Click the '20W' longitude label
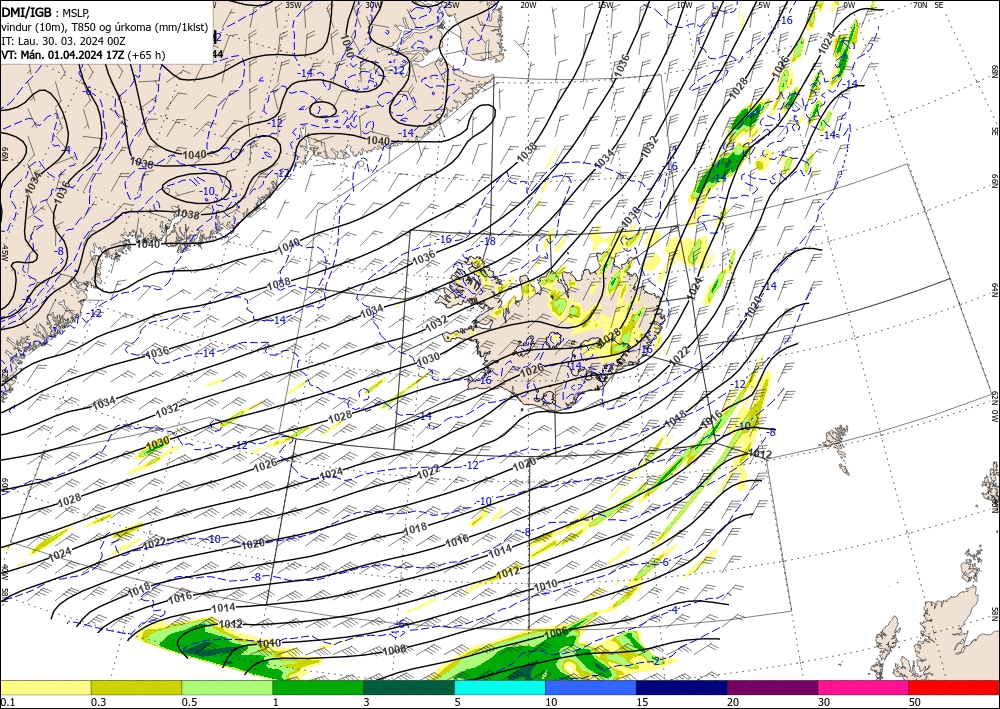This screenshot has width=1000, height=709. [527, 4]
